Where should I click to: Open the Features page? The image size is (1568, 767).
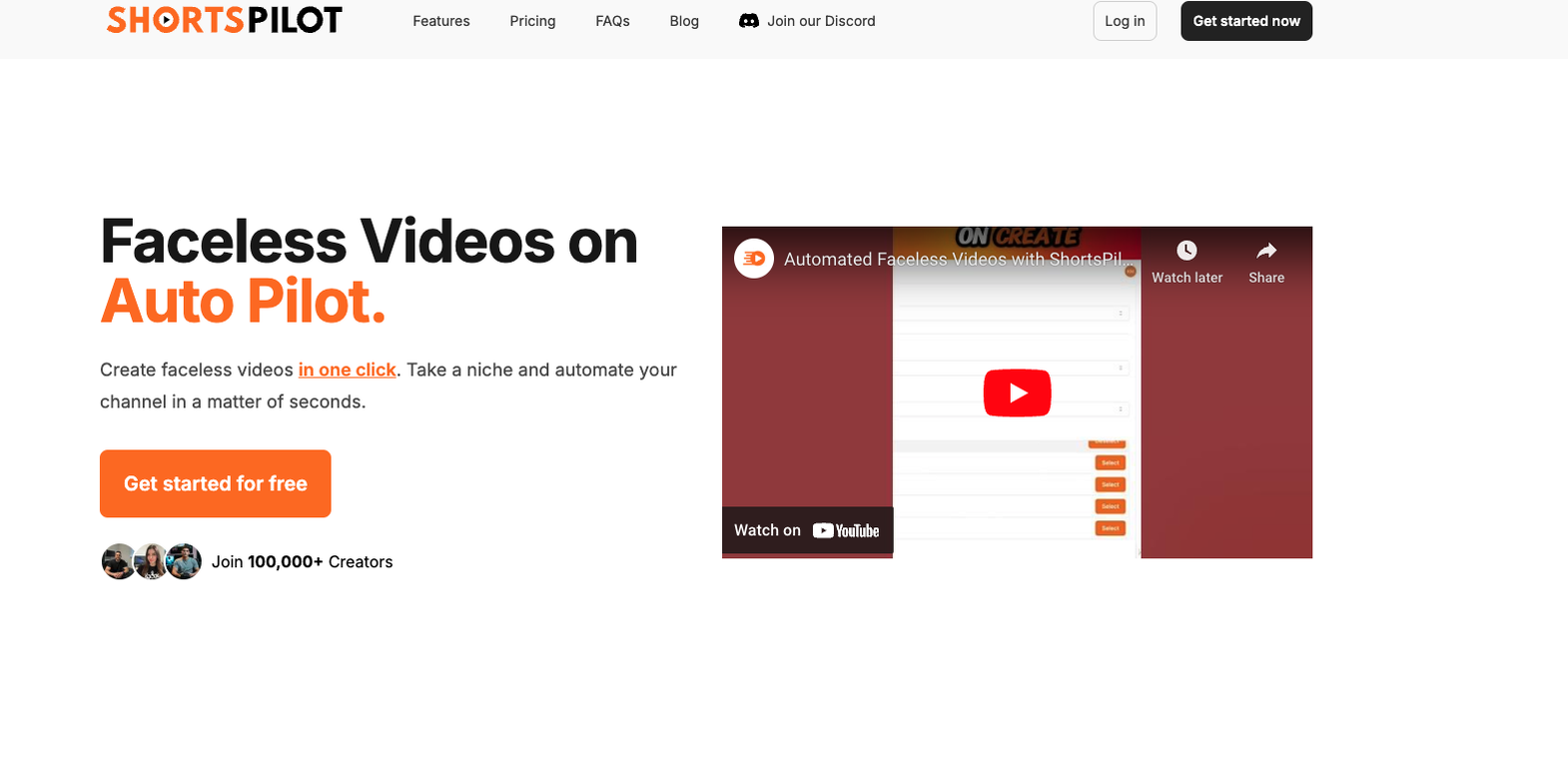click(x=440, y=21)
